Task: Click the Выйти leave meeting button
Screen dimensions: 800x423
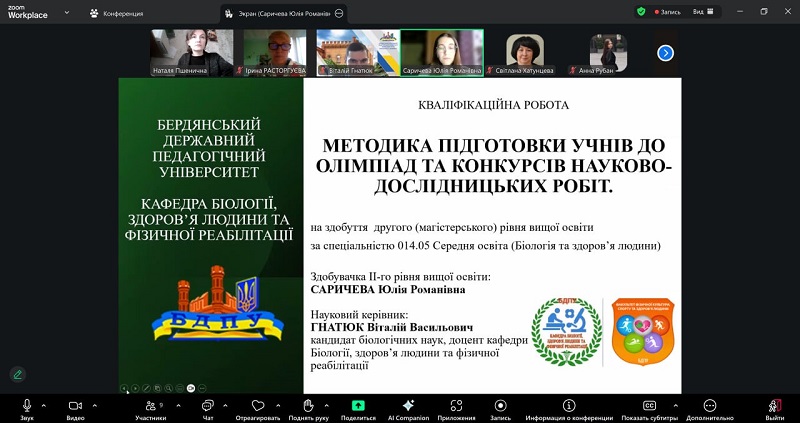Action: click(x=775, y=406)
